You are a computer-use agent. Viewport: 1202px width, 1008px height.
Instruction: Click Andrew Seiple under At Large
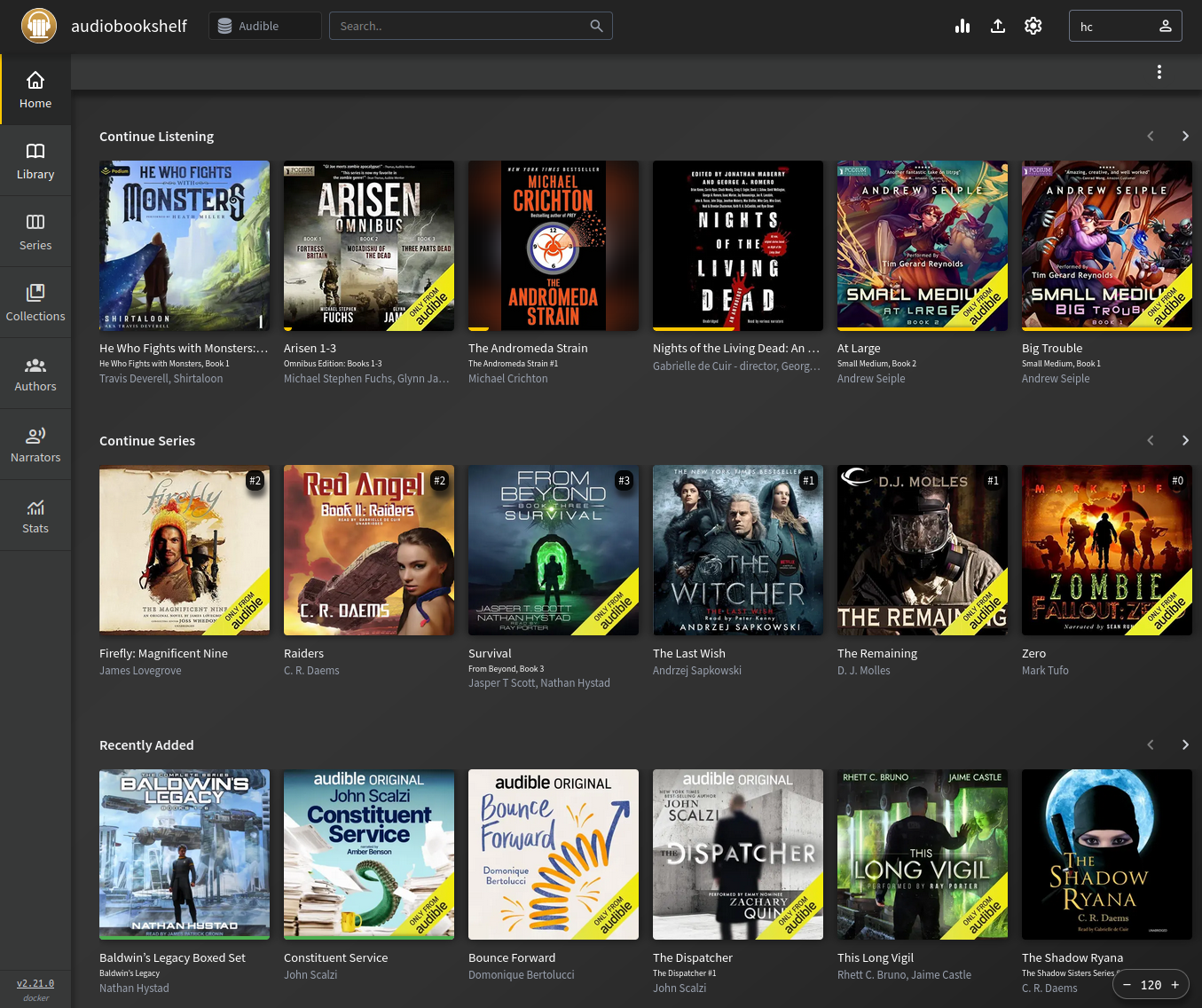[871, 379]
